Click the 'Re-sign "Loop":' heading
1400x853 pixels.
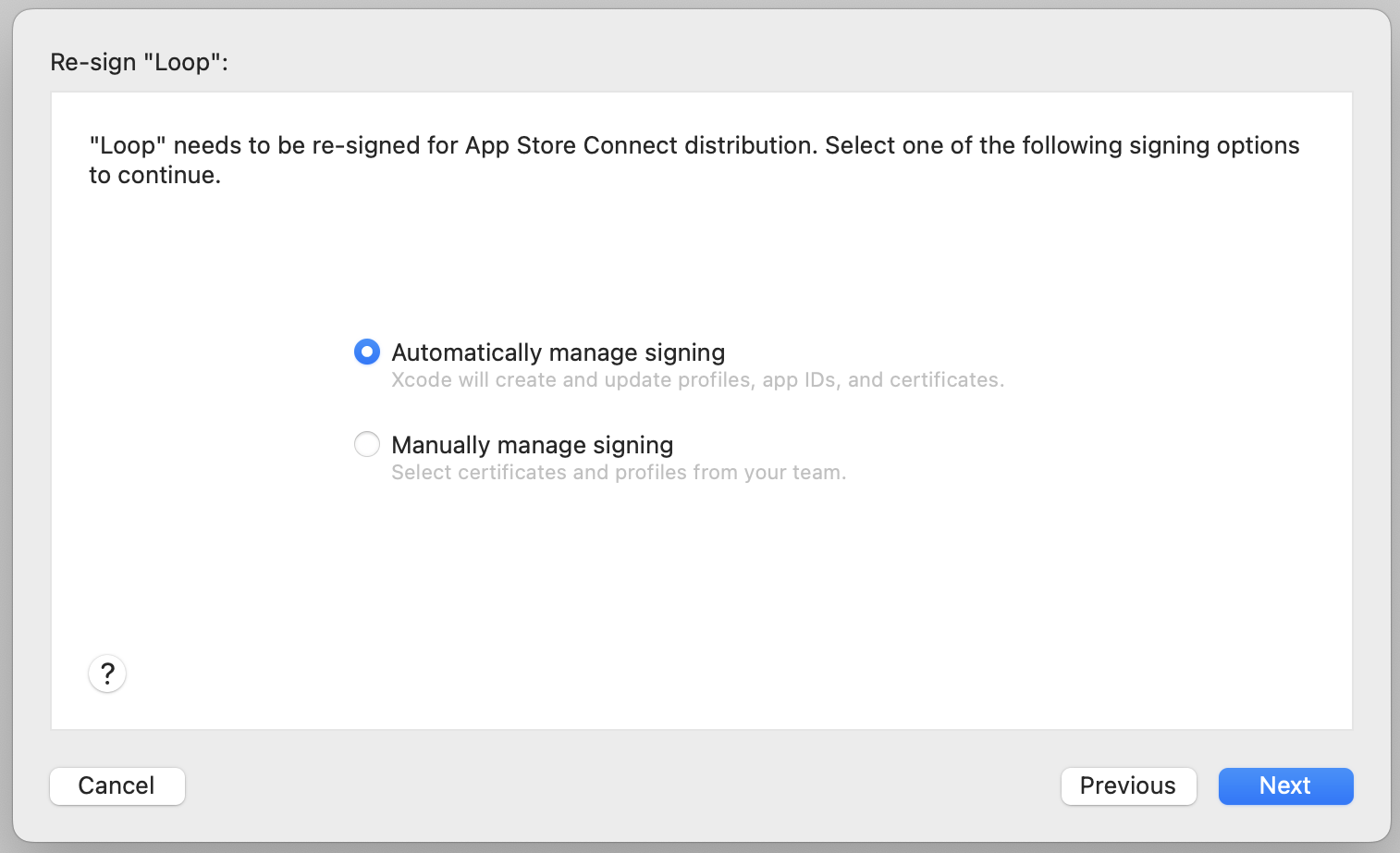point(139,62)
